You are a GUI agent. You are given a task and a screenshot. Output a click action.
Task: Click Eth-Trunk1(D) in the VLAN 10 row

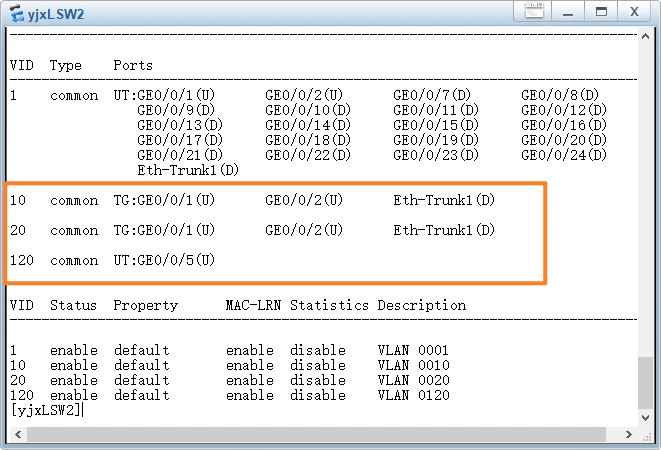point(443,200)
